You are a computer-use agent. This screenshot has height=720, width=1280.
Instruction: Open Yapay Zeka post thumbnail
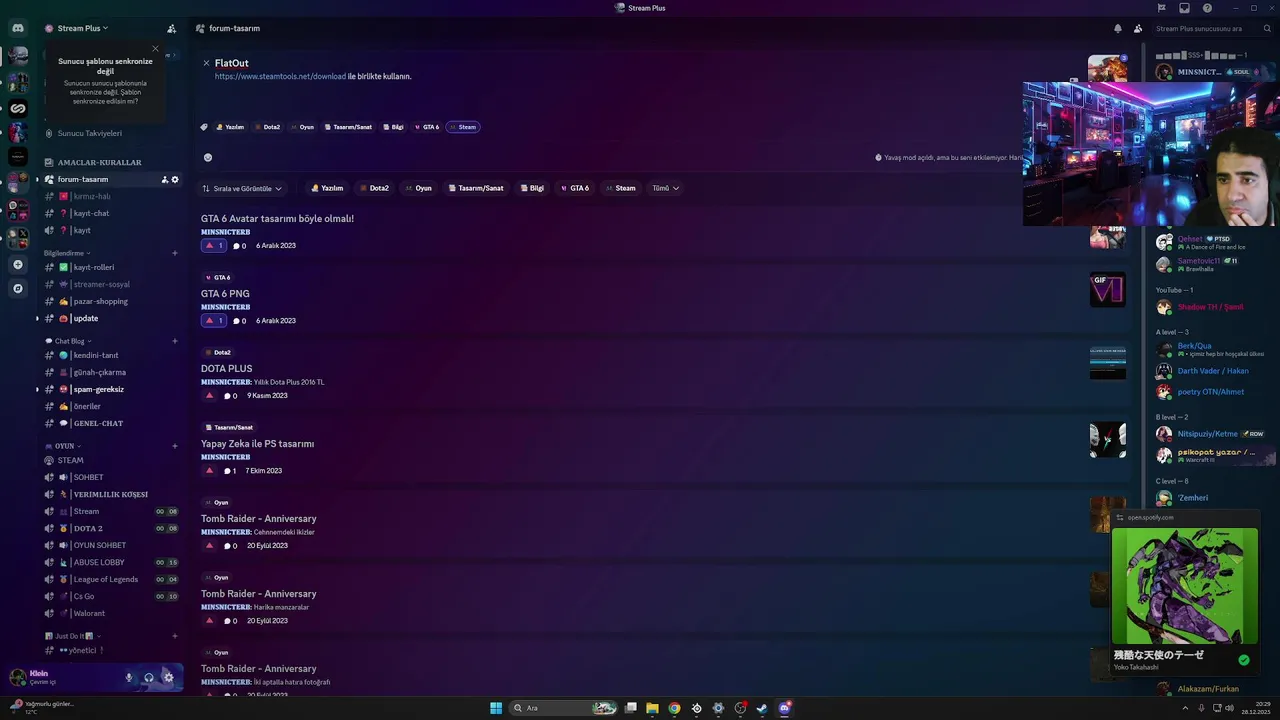1108,440
